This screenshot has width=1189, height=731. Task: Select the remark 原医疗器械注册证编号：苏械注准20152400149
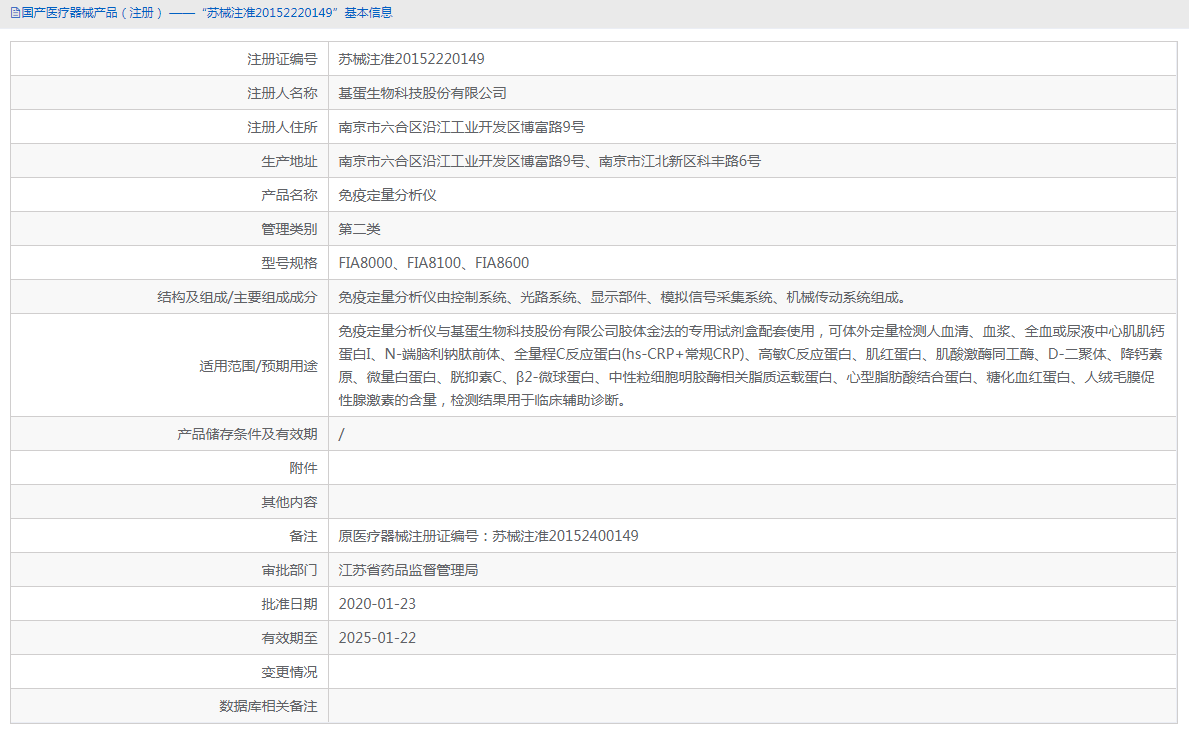488,536
